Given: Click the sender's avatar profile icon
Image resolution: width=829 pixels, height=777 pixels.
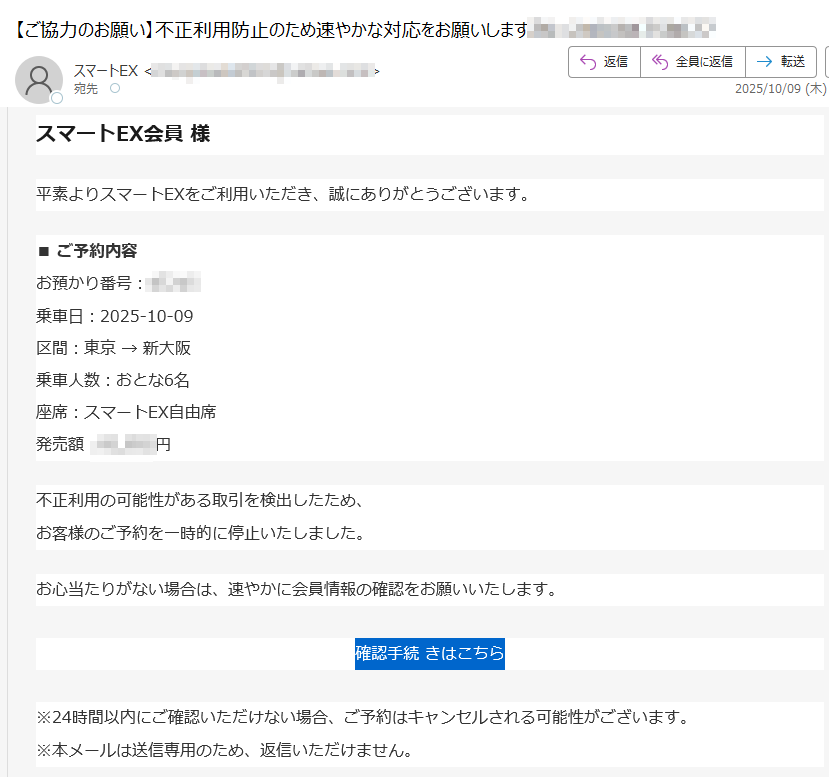Looking at the screenshot, I should (x=40, y=80).
